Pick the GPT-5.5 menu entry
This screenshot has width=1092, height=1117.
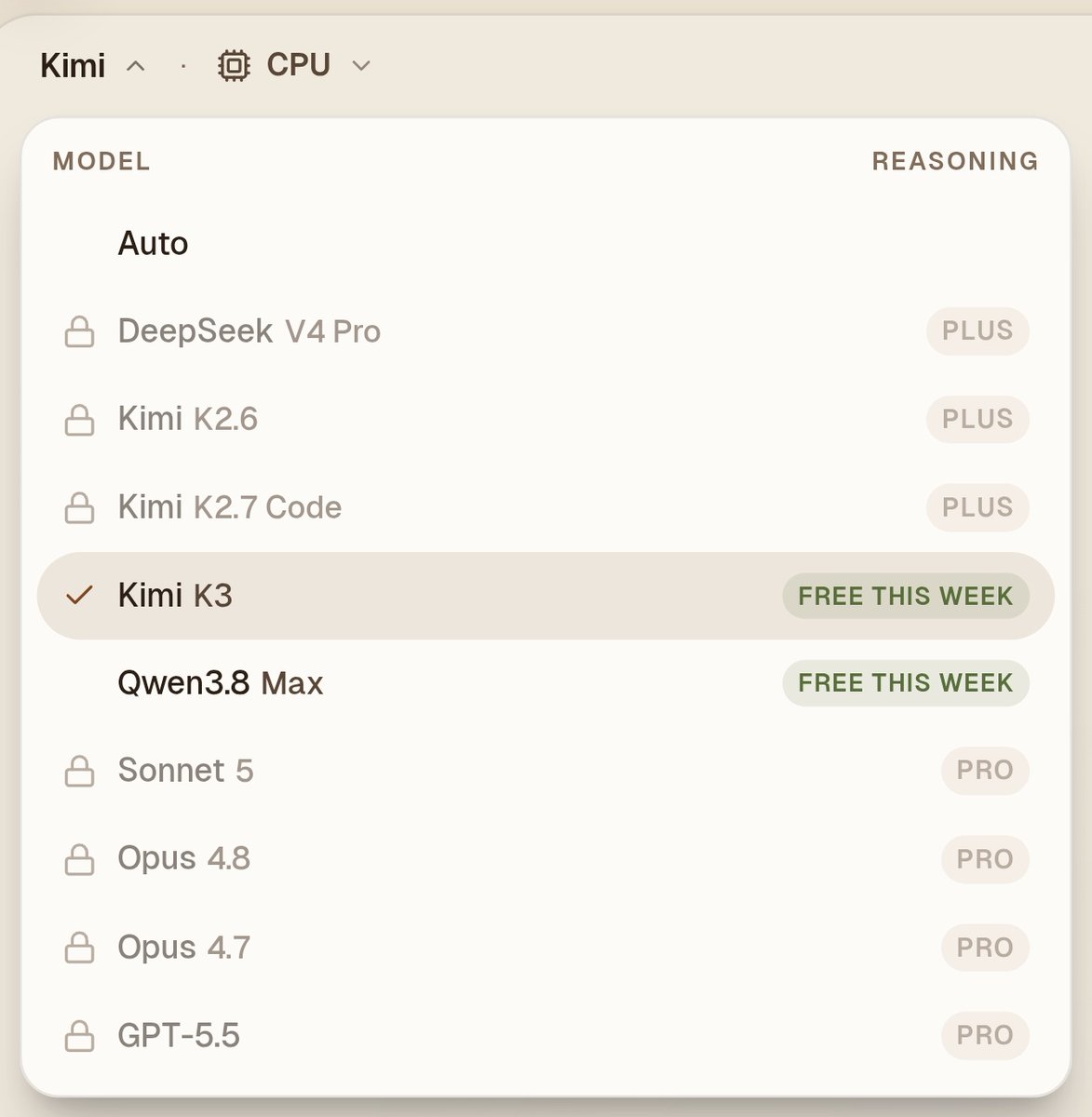coord(546,1035)
